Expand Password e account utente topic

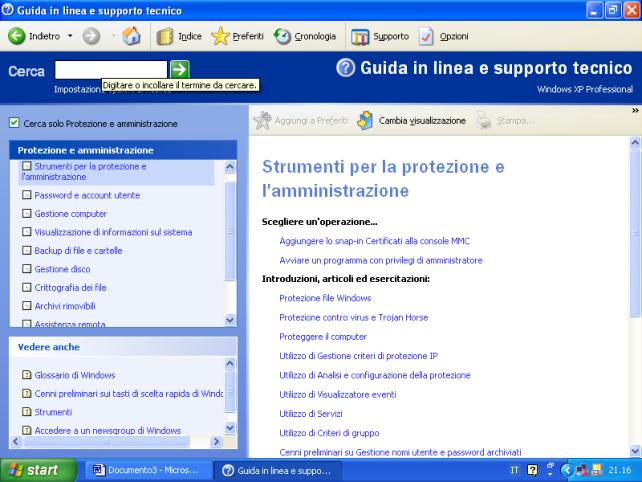click(x=27, y=195)
